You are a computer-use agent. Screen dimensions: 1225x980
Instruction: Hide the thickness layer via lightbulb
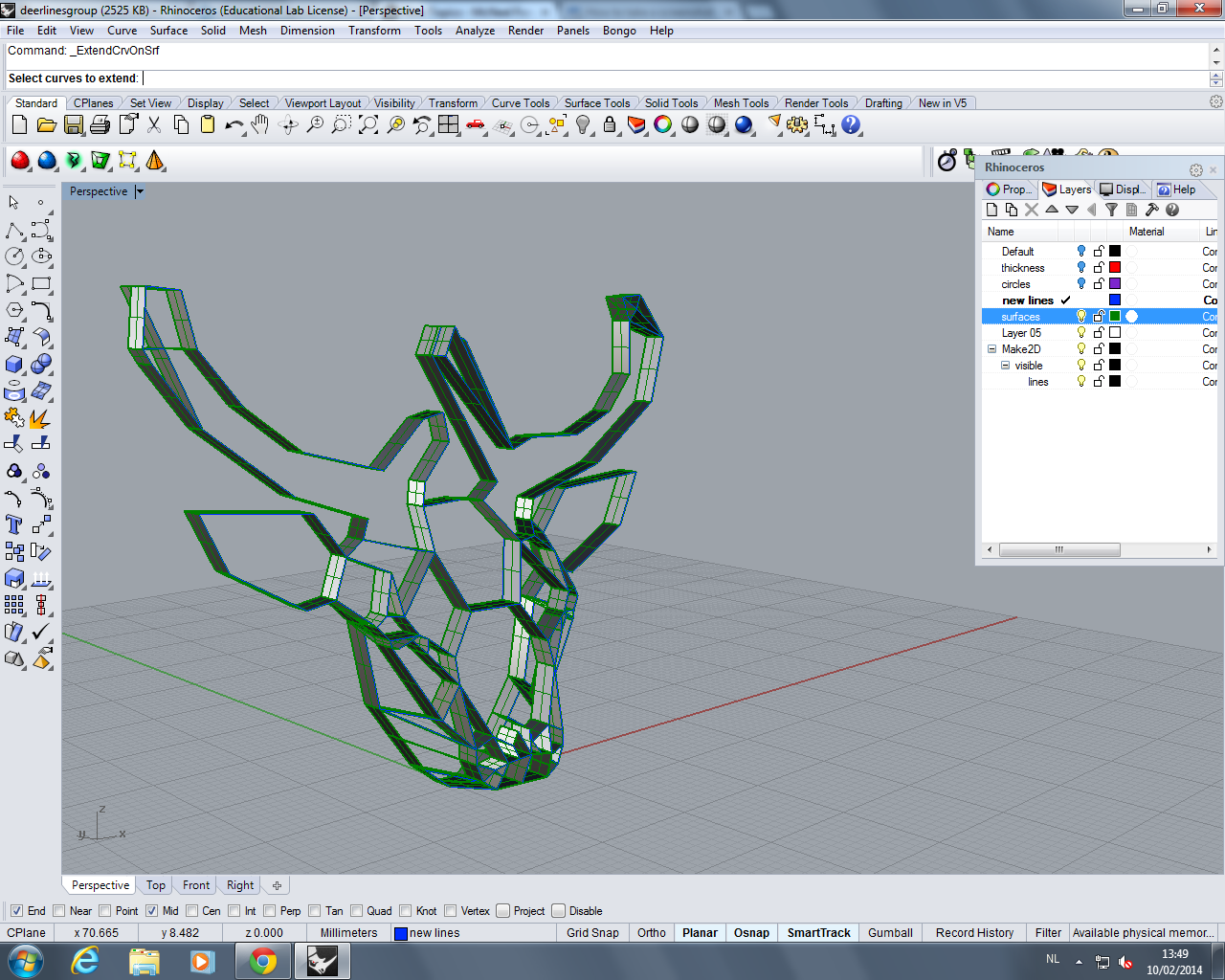[1081, 268]
